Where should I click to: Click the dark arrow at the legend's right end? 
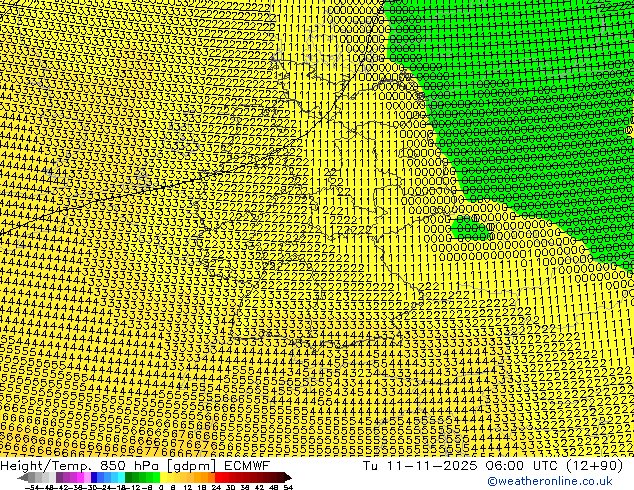pyautogui.click(x=288, y=478)
